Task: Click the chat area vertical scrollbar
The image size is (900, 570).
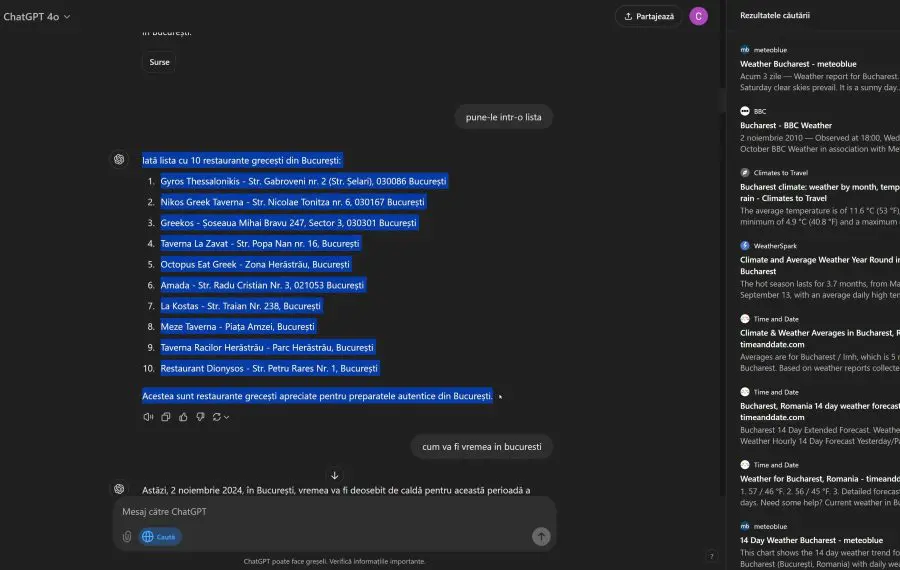Action: (x=722, y=100)
